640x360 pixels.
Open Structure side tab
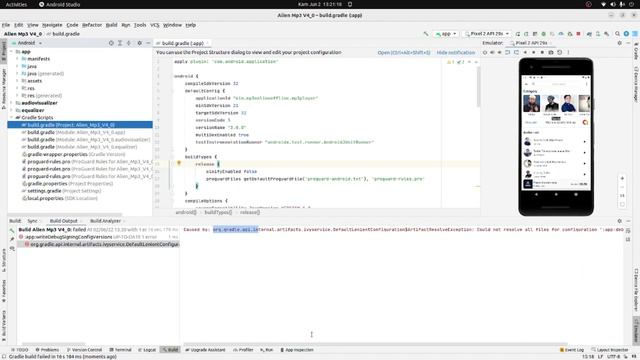[x=4, y=260]
